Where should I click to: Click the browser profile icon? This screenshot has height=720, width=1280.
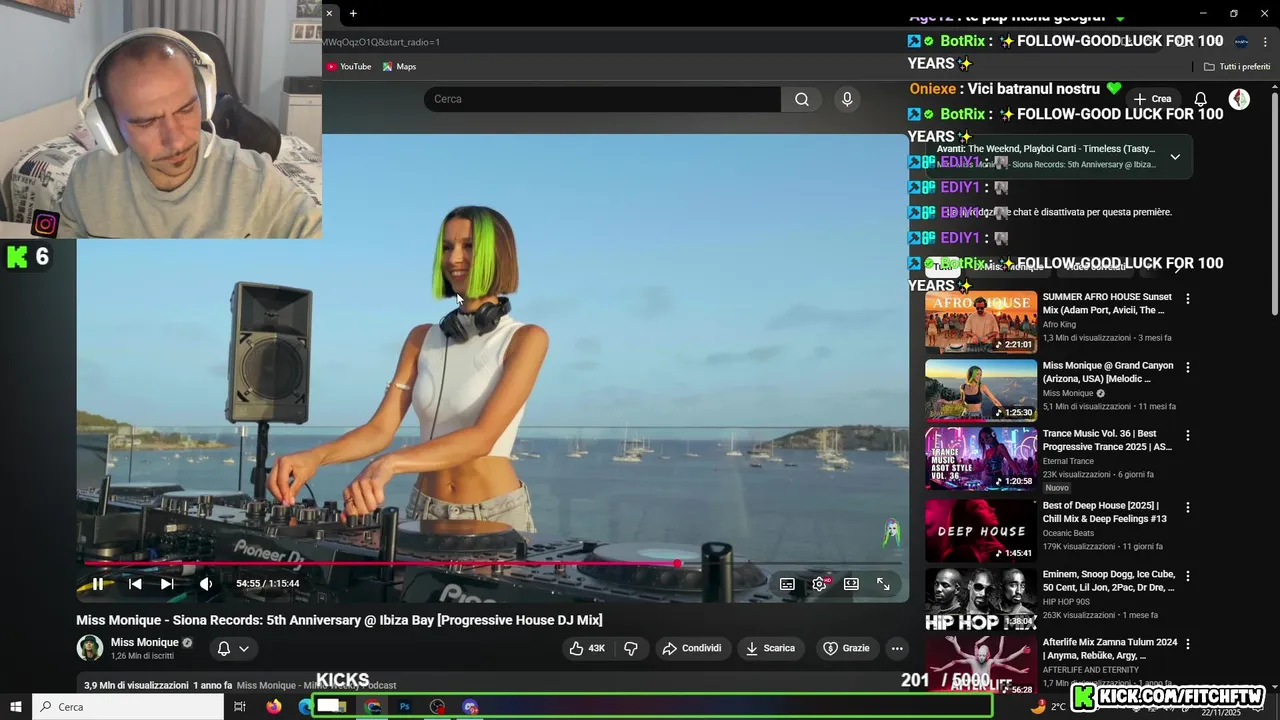coord(1241,42)
